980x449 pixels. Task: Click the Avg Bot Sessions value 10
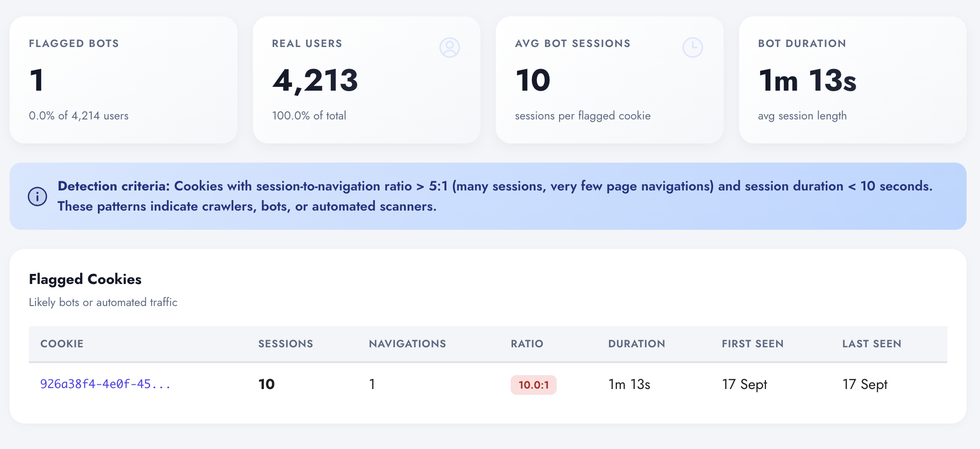[533, 81]
